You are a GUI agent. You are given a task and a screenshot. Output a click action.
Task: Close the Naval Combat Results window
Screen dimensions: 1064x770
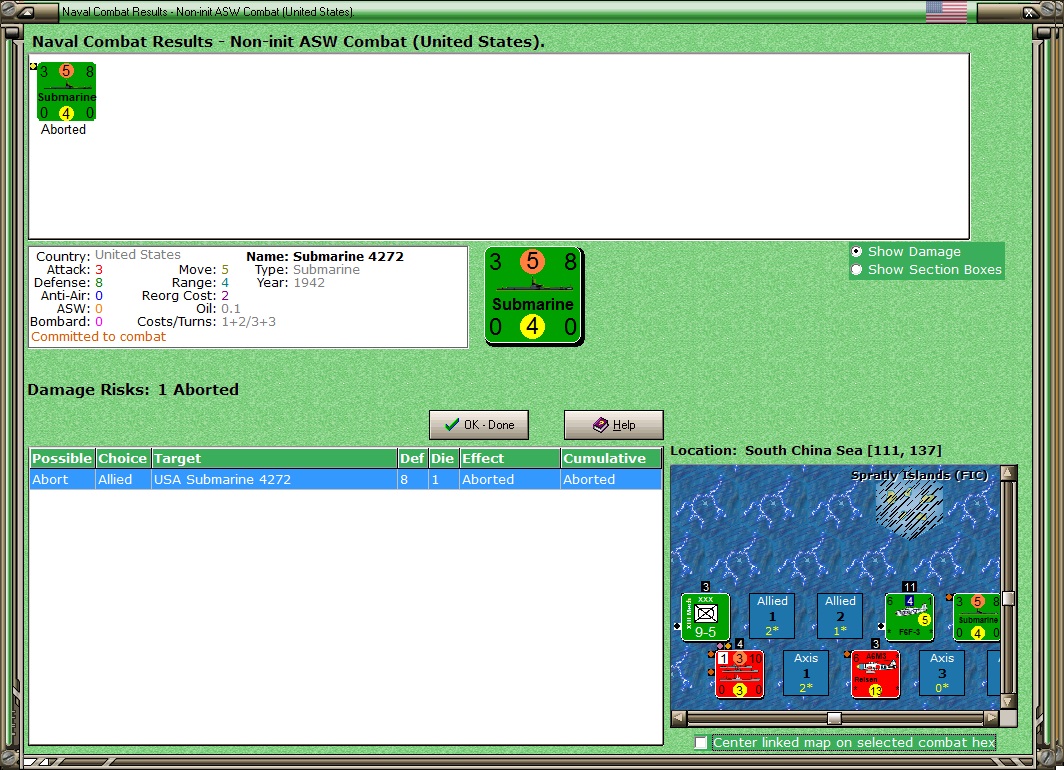point(1029,12)
